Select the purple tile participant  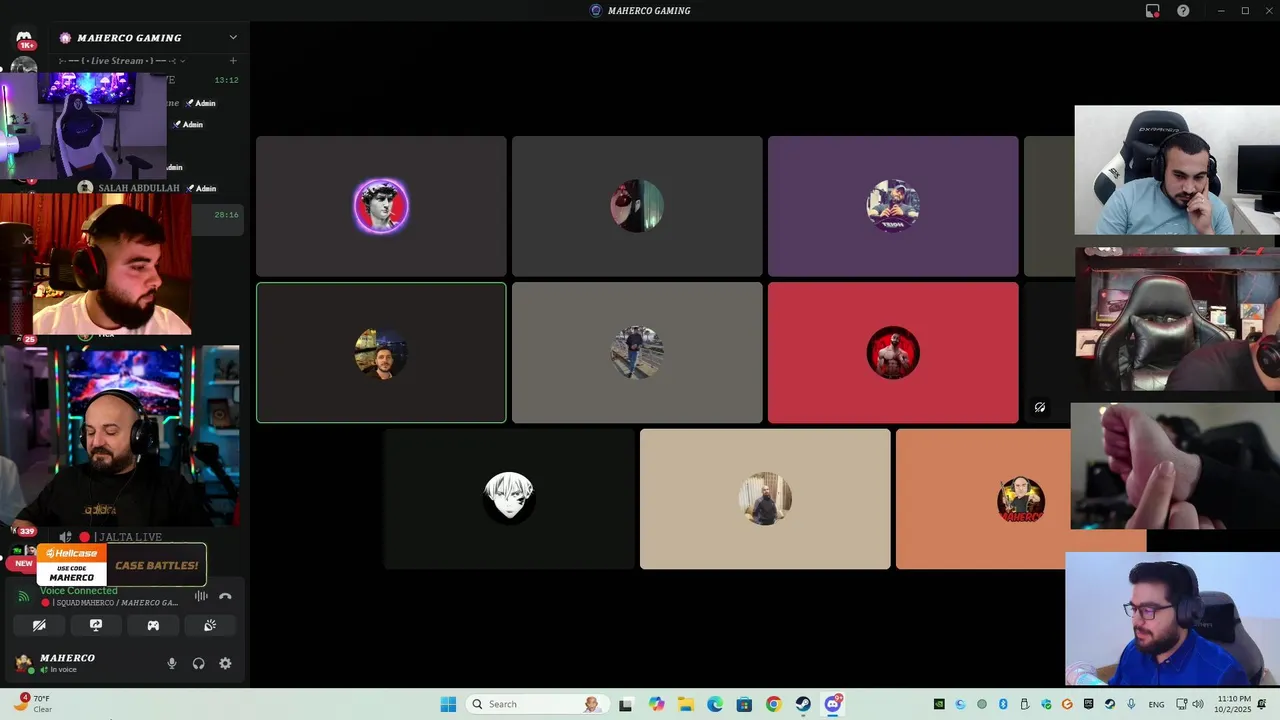[x=893, y=206]
